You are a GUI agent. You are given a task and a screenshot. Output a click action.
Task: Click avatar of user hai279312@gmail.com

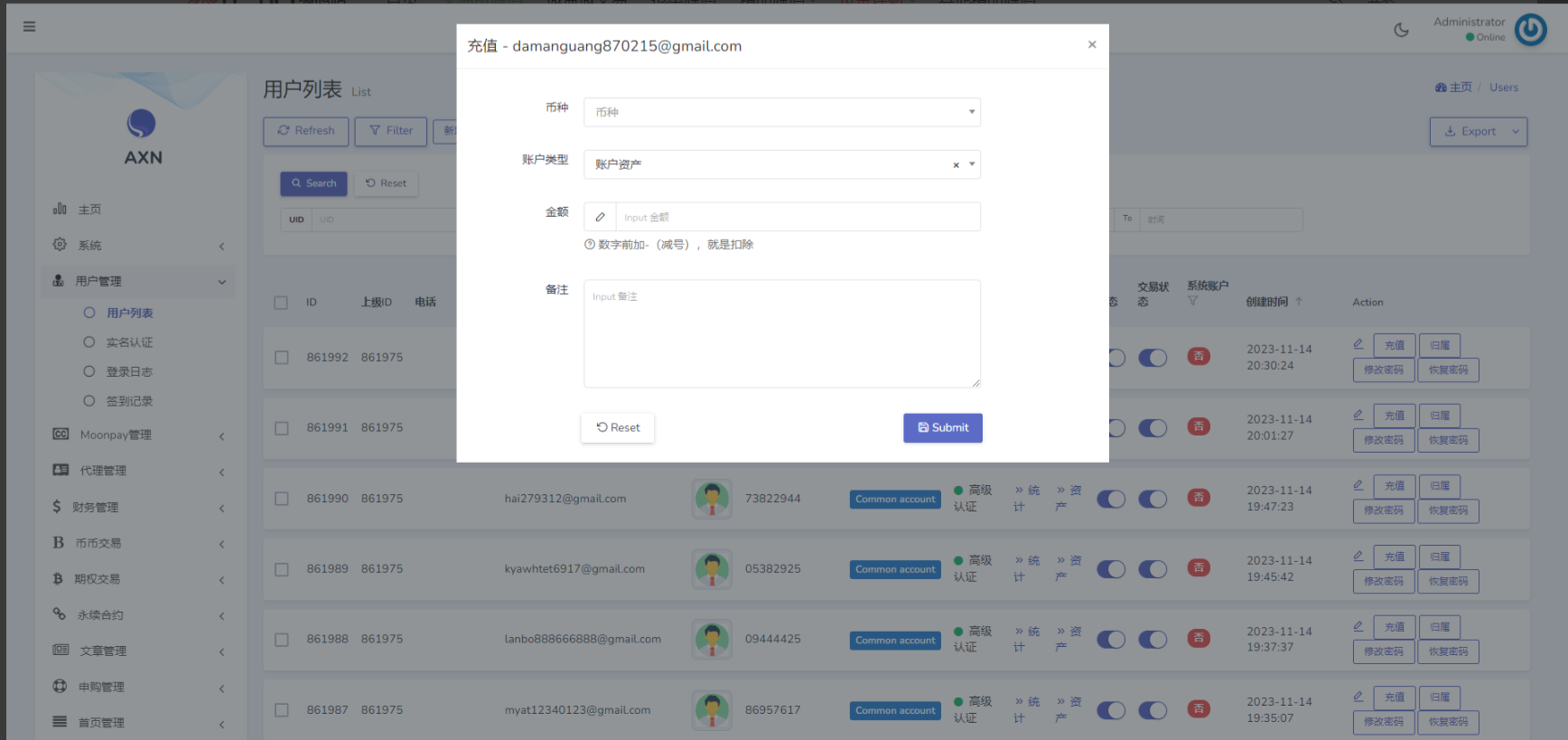tap(712, 499)
